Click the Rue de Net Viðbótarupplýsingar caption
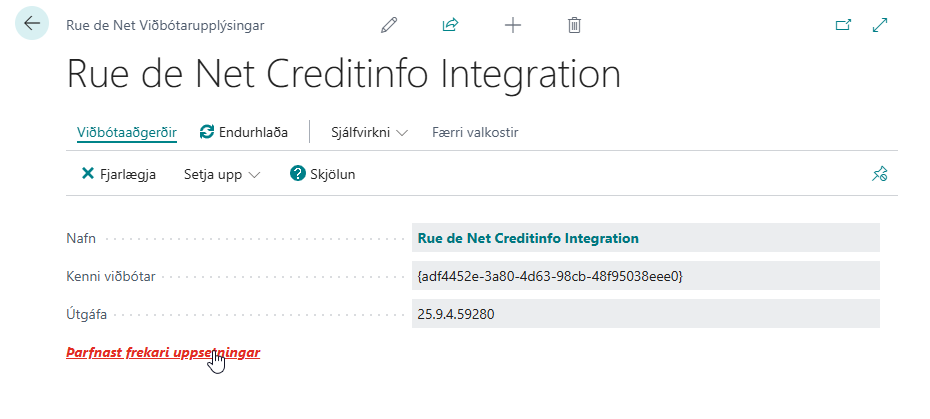Viewport: 930px width, 419px height. coord(165,25)
